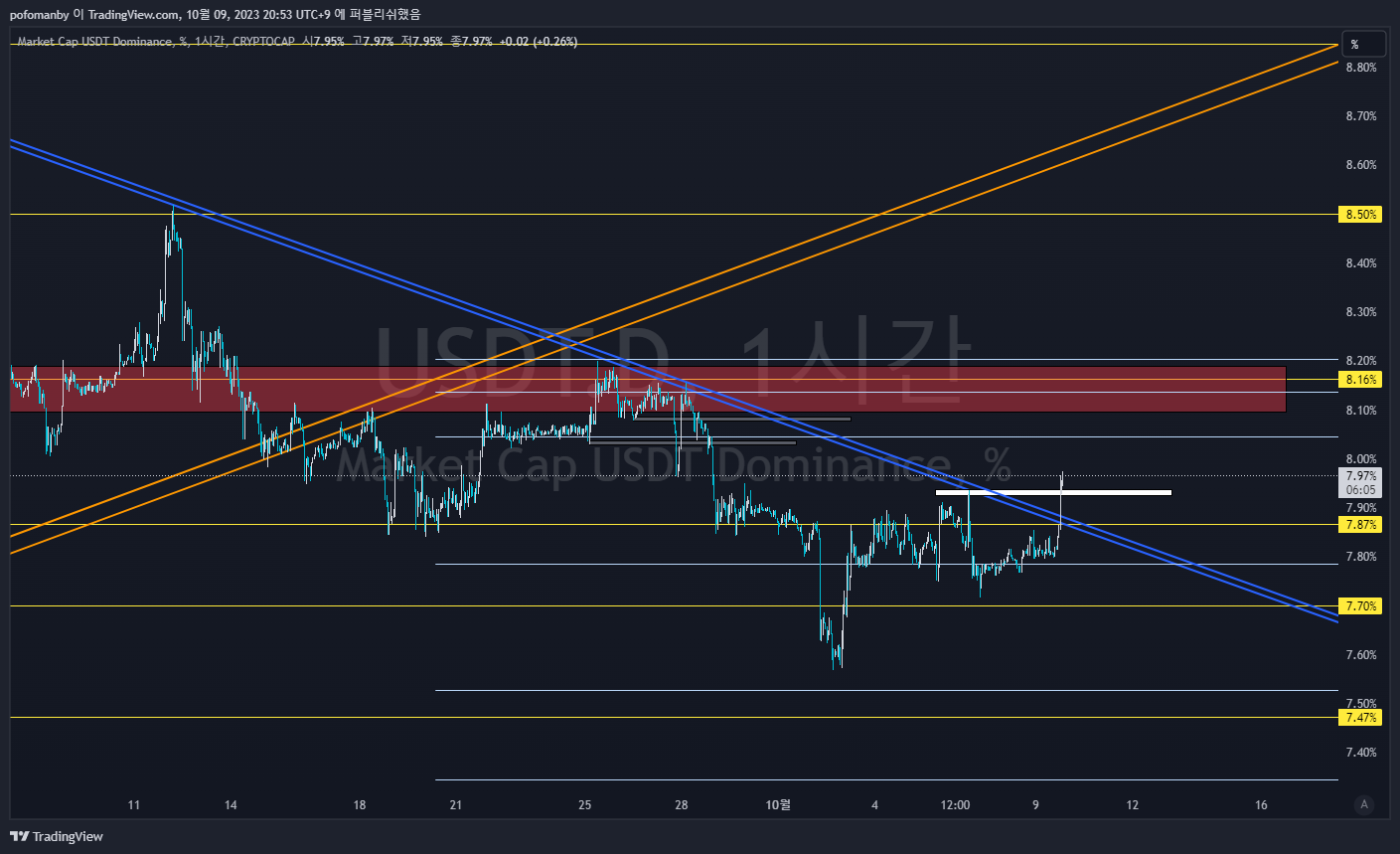Click the date 16 on the time axis

click(x=1261, y=805)
